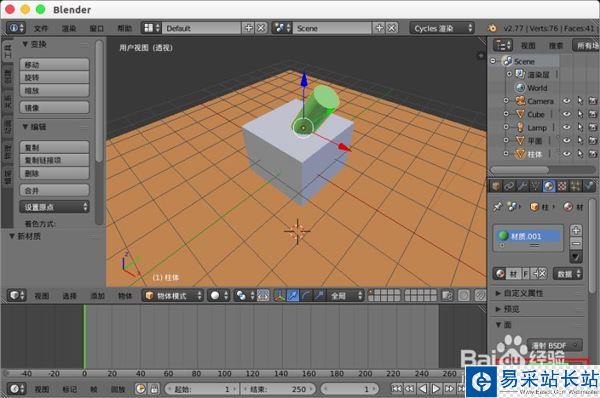Delete the Default screen layout
This screenshot has height=398, width=600.
(261, 28)
